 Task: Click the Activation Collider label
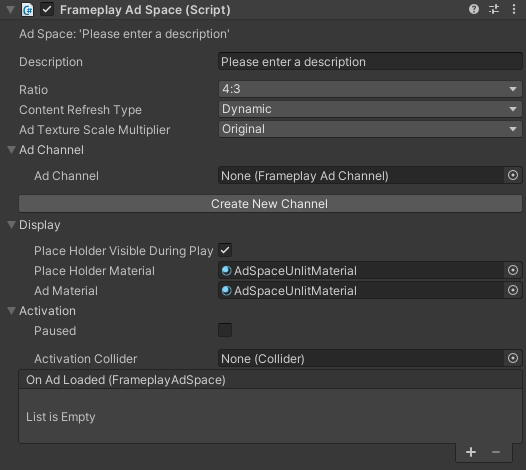click(86, 359)
